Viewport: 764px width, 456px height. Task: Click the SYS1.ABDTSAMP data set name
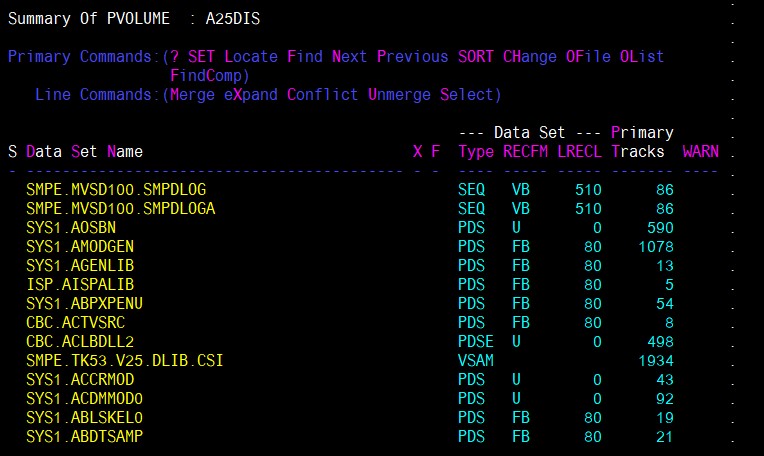84,436
